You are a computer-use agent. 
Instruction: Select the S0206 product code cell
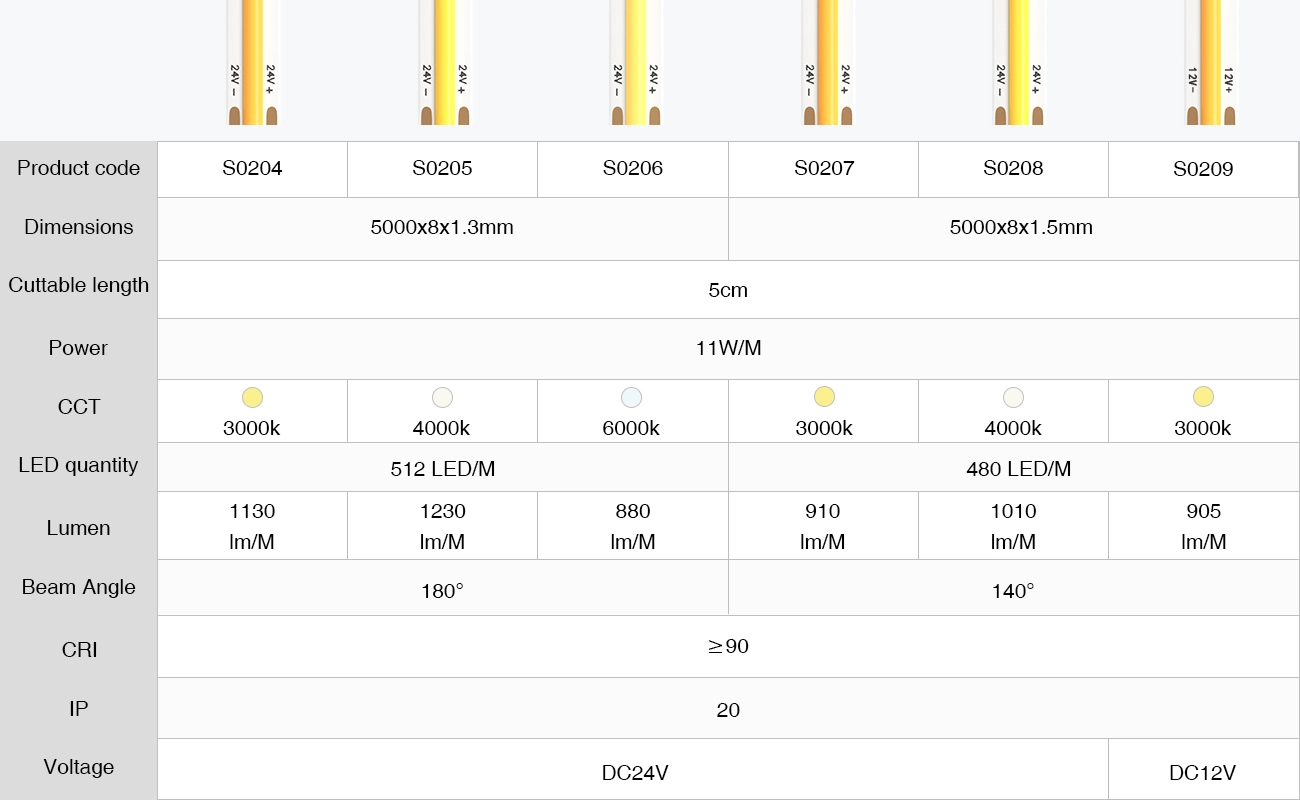click(633, 169)
